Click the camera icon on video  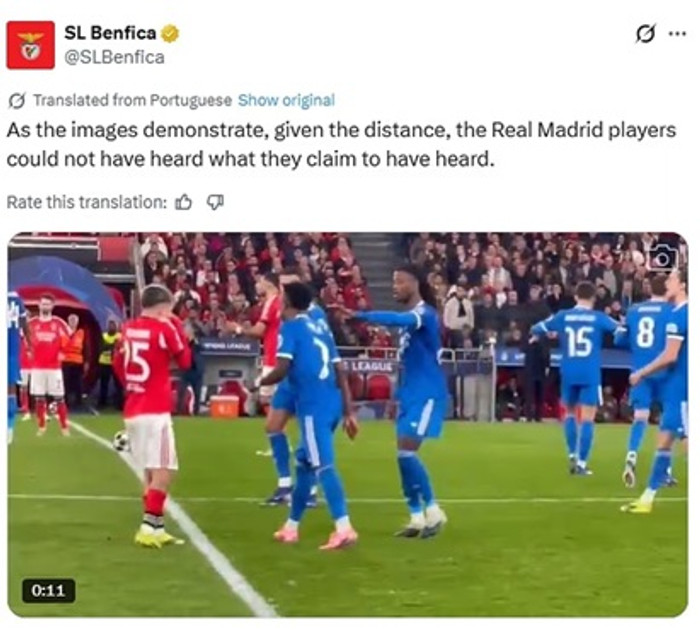[663, 258]
